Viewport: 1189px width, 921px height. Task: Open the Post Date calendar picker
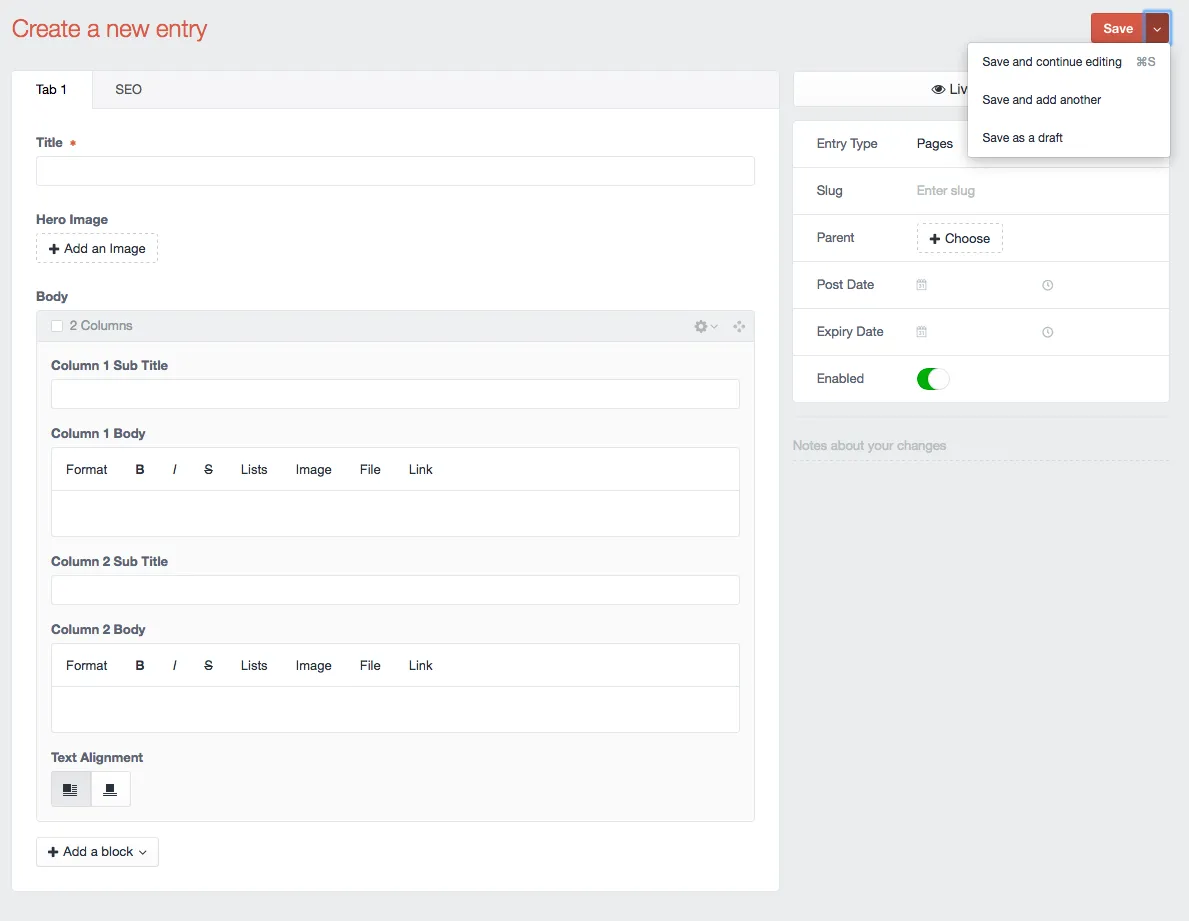coord(921,285)
